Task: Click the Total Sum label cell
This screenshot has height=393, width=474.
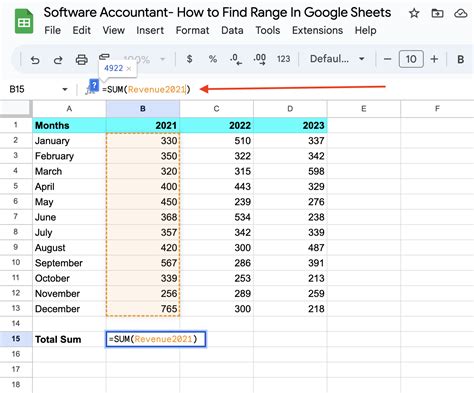Action: (69, 339)
